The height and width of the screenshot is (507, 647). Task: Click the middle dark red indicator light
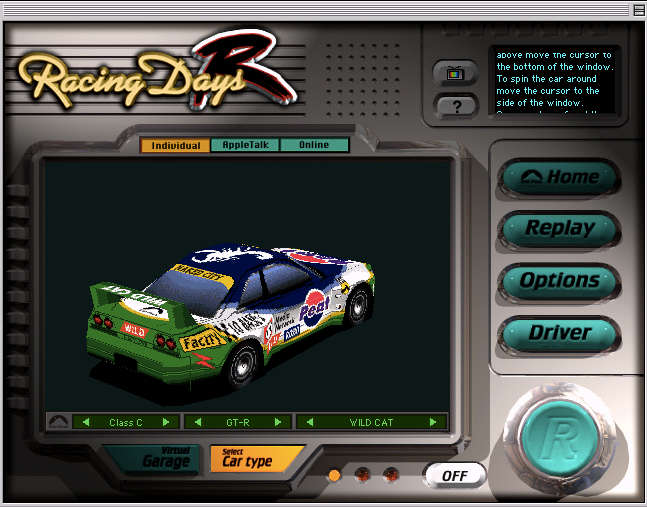pos(362,475)
